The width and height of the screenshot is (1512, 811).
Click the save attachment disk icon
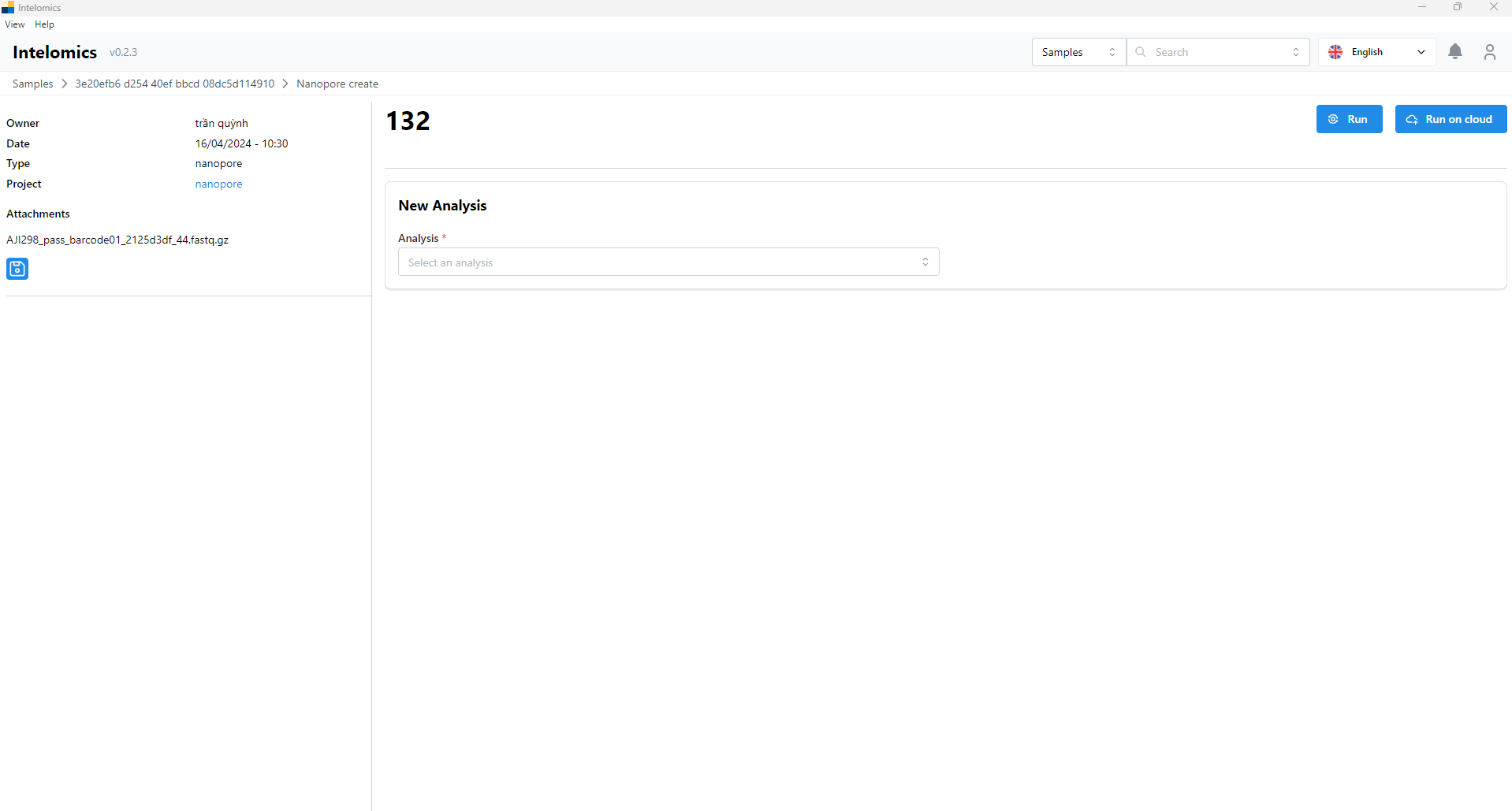tap(17, 269)
